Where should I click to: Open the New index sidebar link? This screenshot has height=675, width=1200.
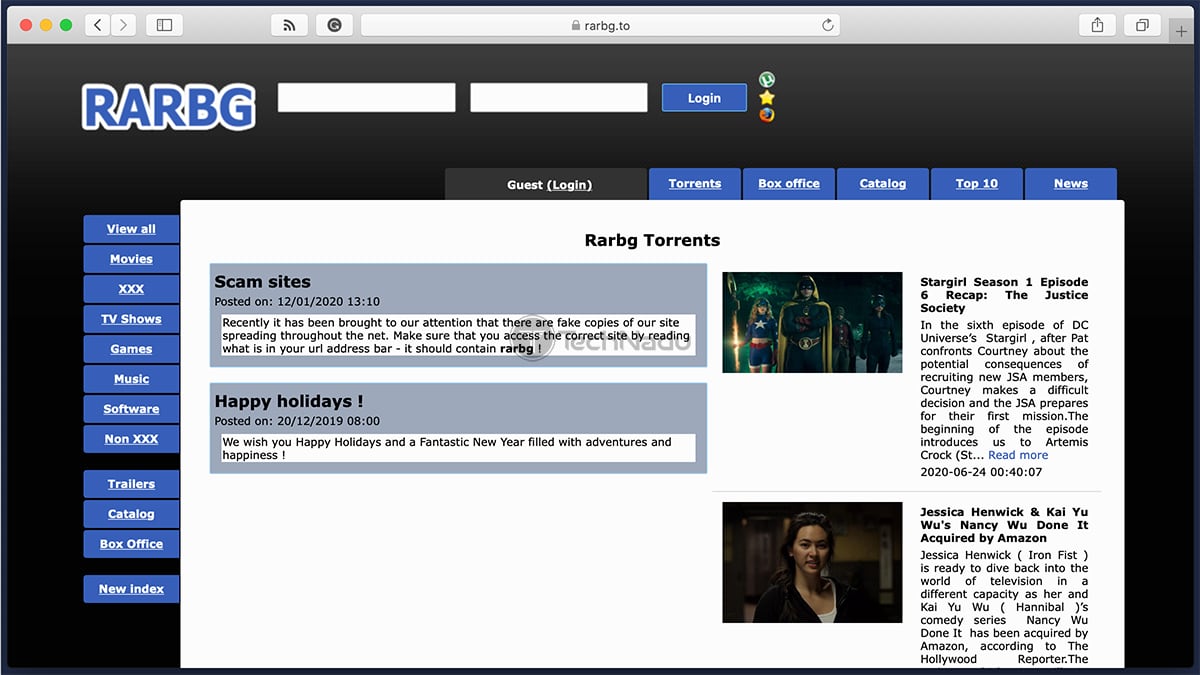pyautogui.click(x=131, y=589)
